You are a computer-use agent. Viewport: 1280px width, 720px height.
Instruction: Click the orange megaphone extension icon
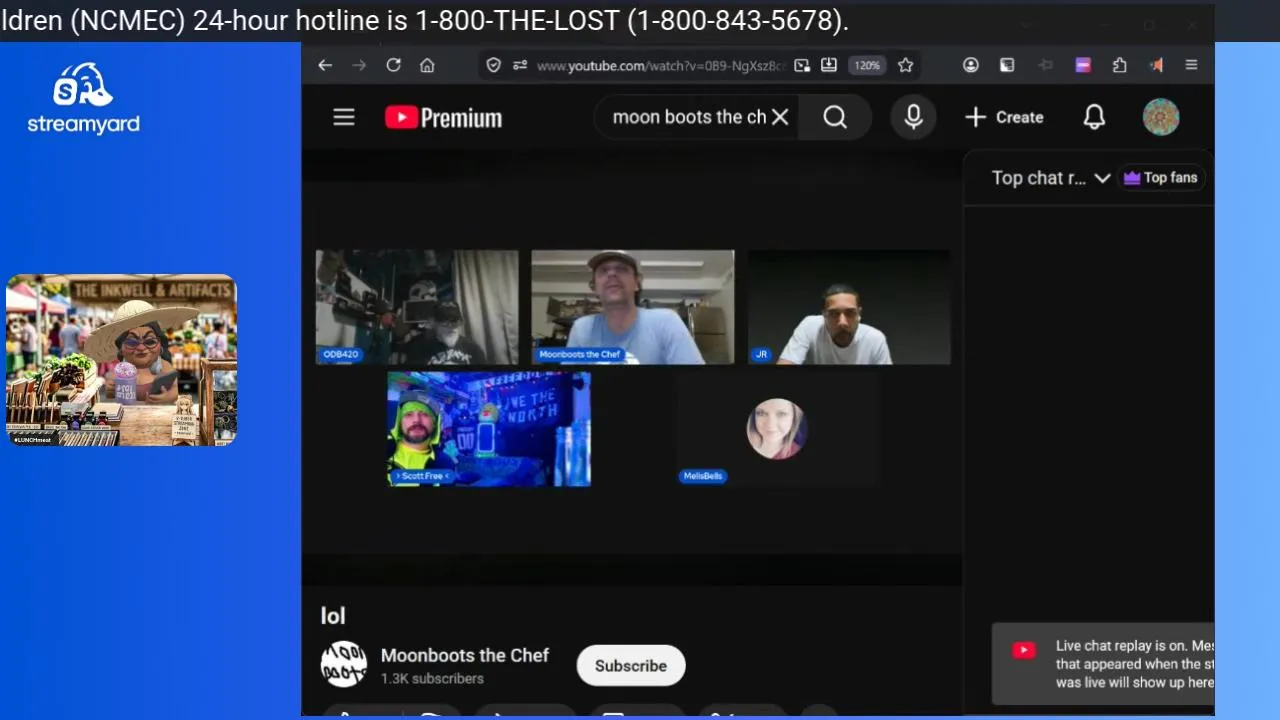1156,65
